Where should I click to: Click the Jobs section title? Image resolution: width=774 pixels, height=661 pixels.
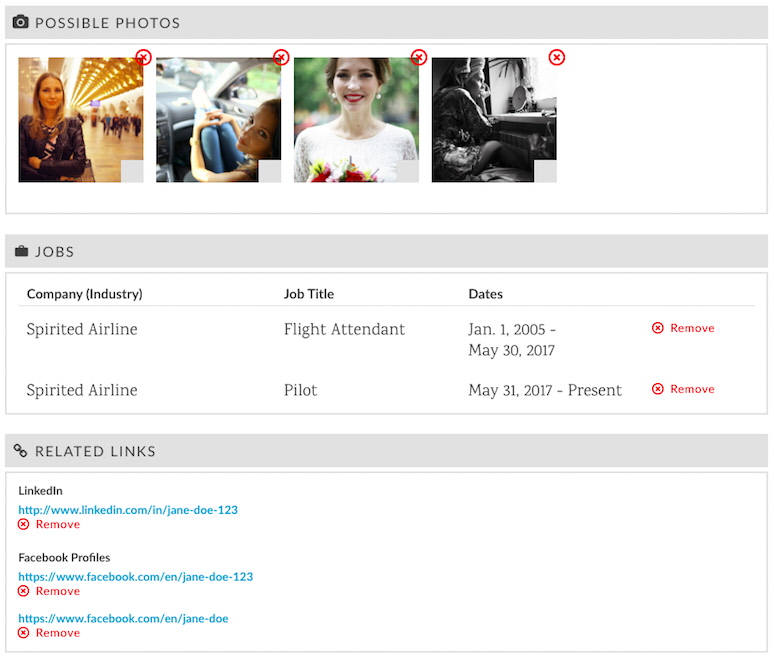55,252
